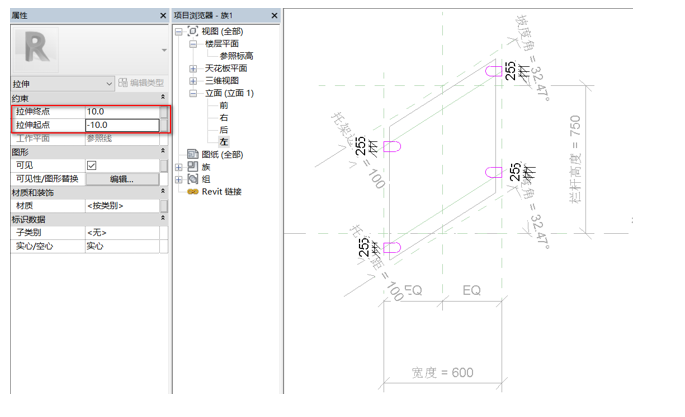Click the 图纸 (全部) sheets icon
The height and width of the screenshot is (417, 685).
point(193,154)
